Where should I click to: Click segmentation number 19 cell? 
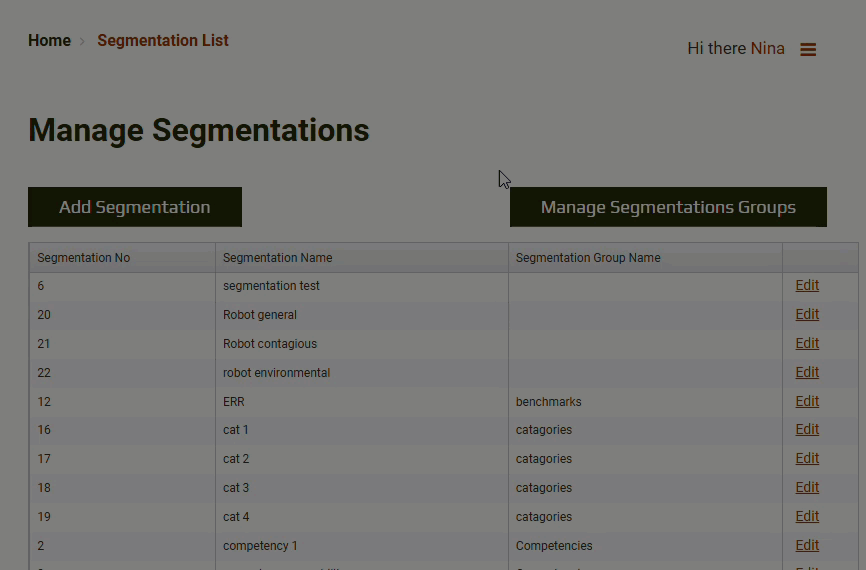tap(122, 517)
